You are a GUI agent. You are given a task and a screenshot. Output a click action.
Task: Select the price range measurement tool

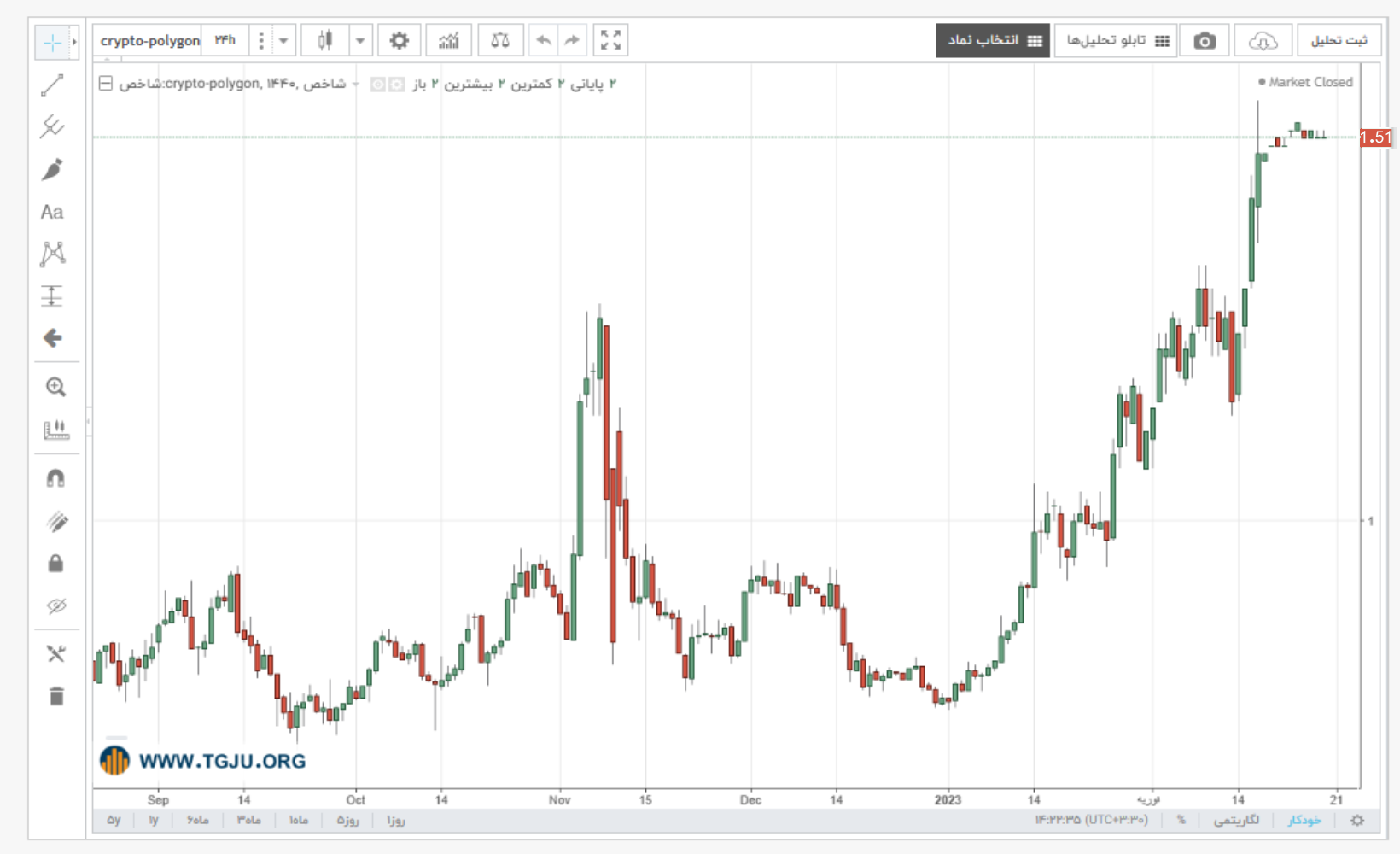[x=52, y=295]
